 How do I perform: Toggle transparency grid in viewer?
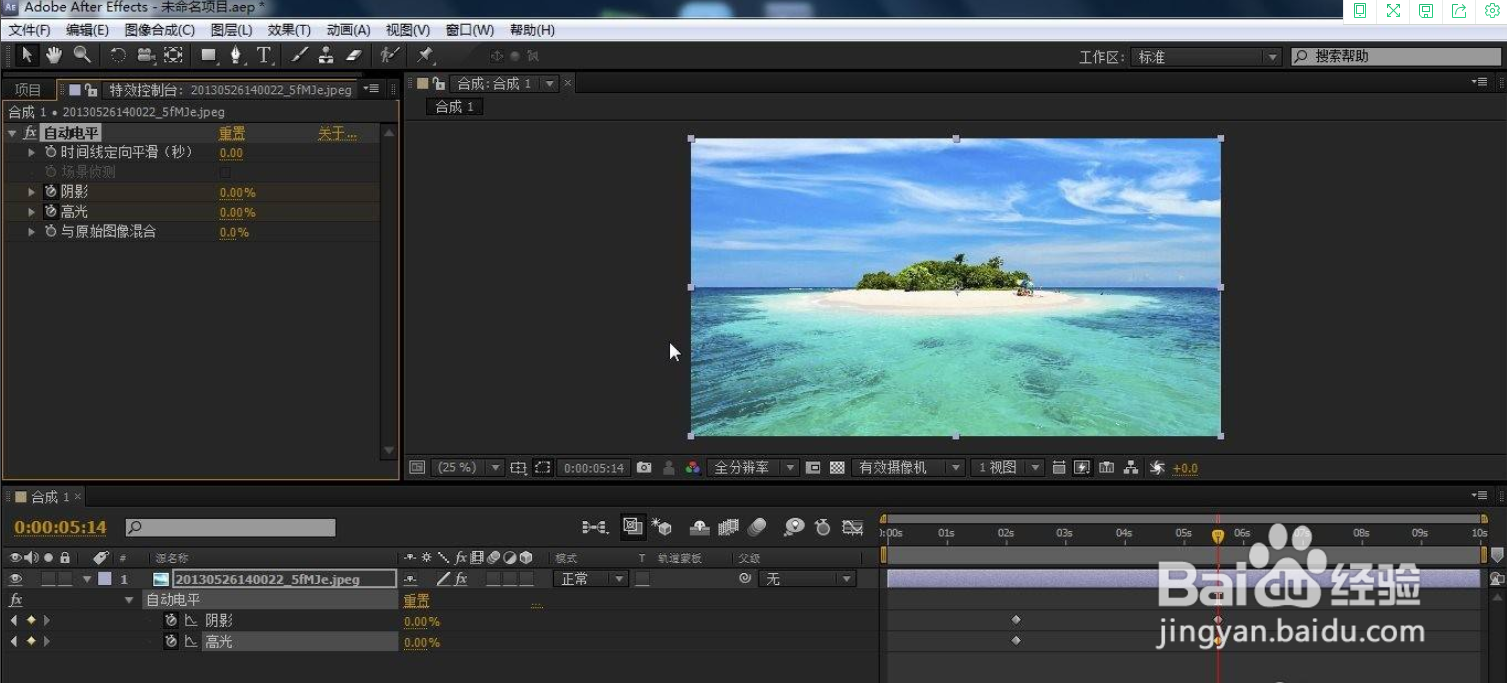pos(837,468)
